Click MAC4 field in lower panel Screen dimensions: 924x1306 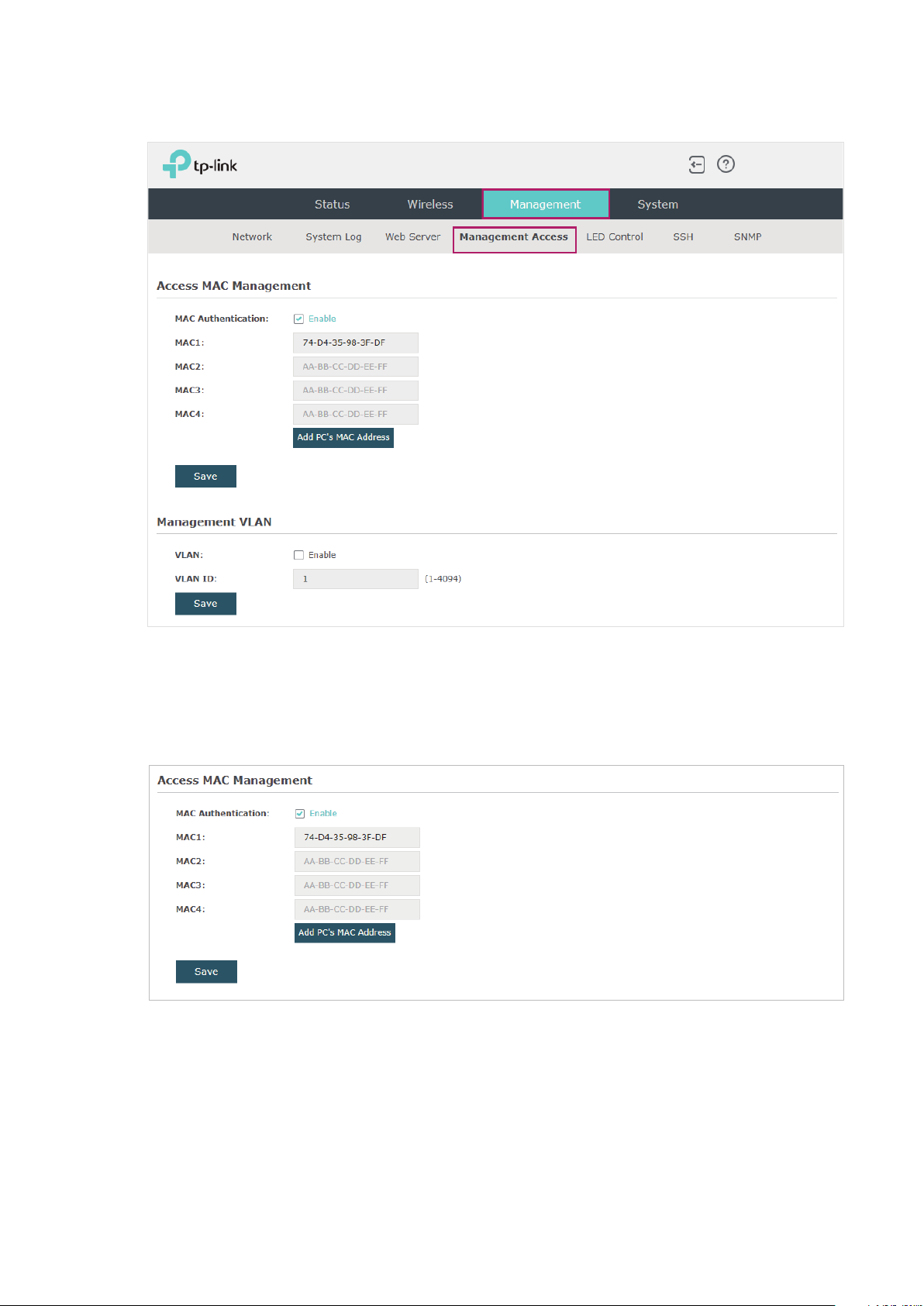click(x=357, y=909)
